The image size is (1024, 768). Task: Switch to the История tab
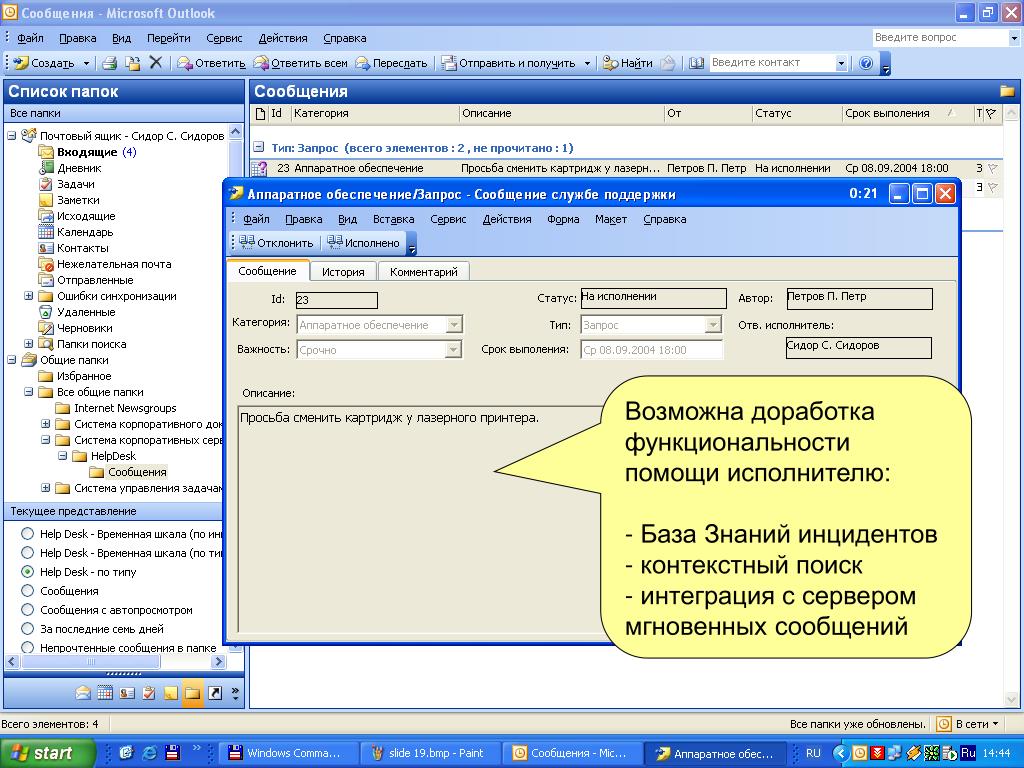point(343,272)
